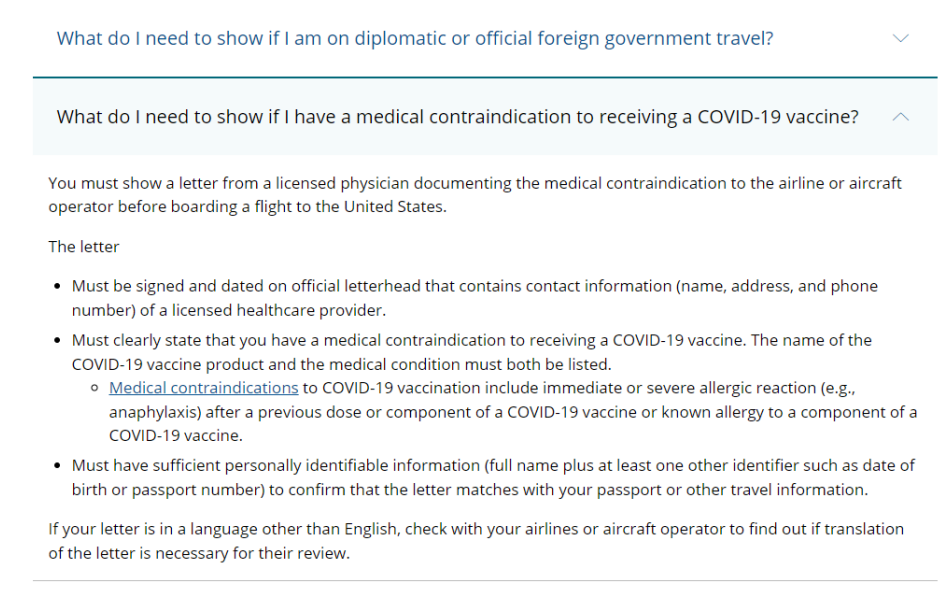Select the 'Must be signed and dated' bullet text
This screenshot has width=947, height=595.
tap(474, 298)
